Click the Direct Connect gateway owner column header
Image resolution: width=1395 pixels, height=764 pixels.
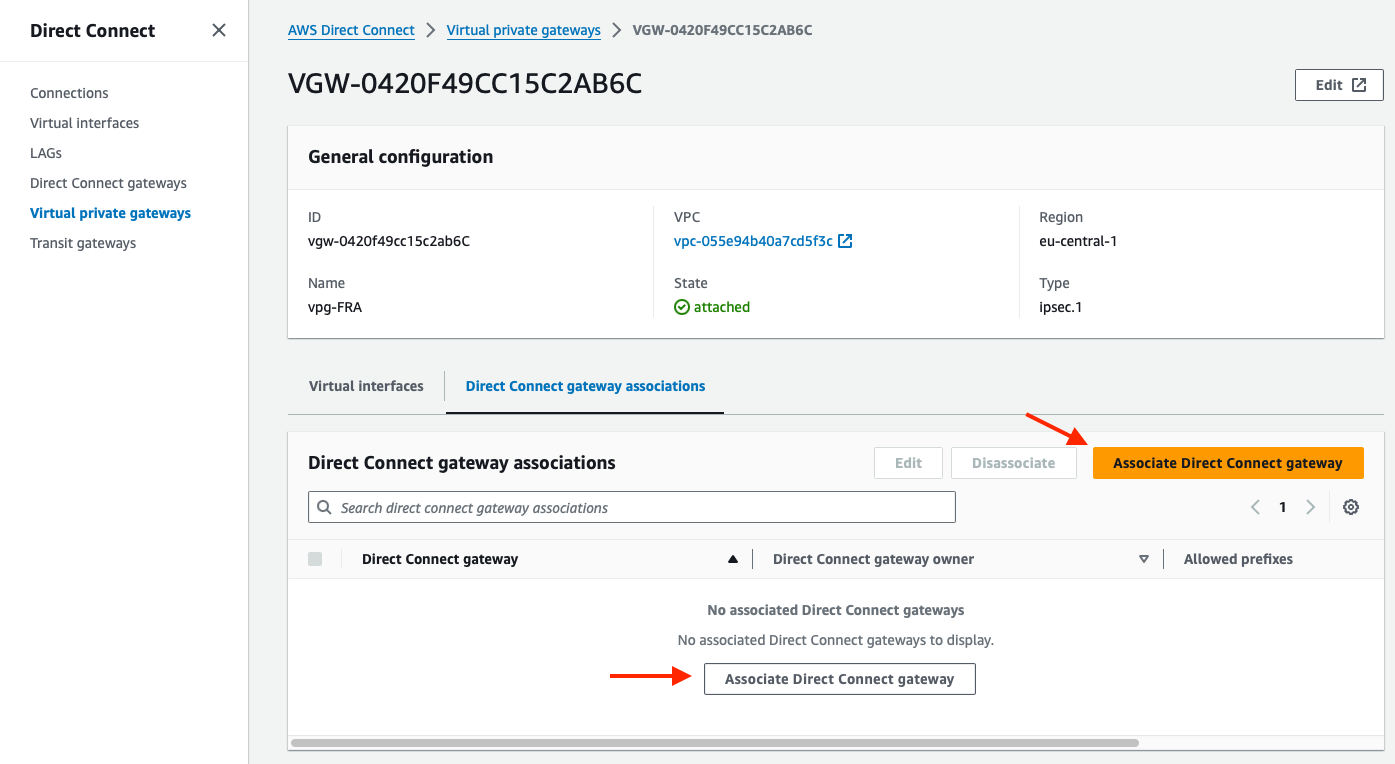point(873,559)
